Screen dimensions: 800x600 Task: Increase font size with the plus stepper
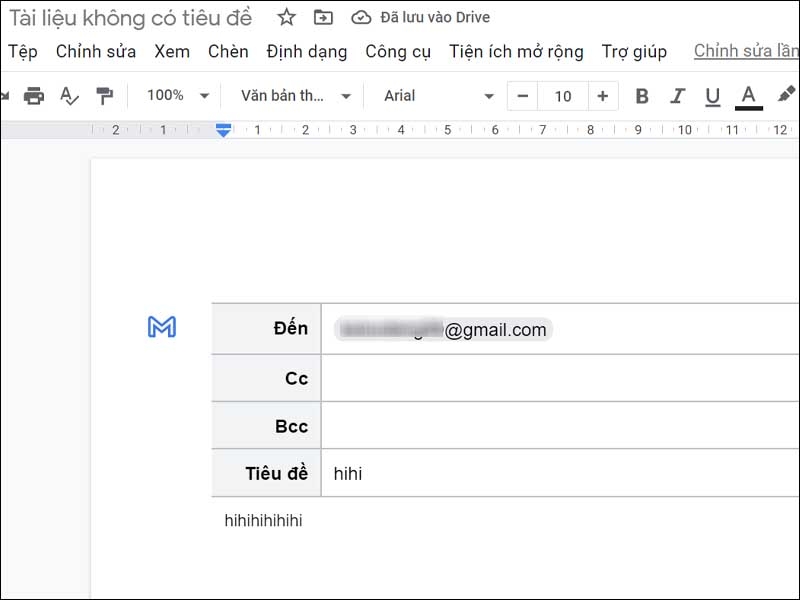coord(601,96)
